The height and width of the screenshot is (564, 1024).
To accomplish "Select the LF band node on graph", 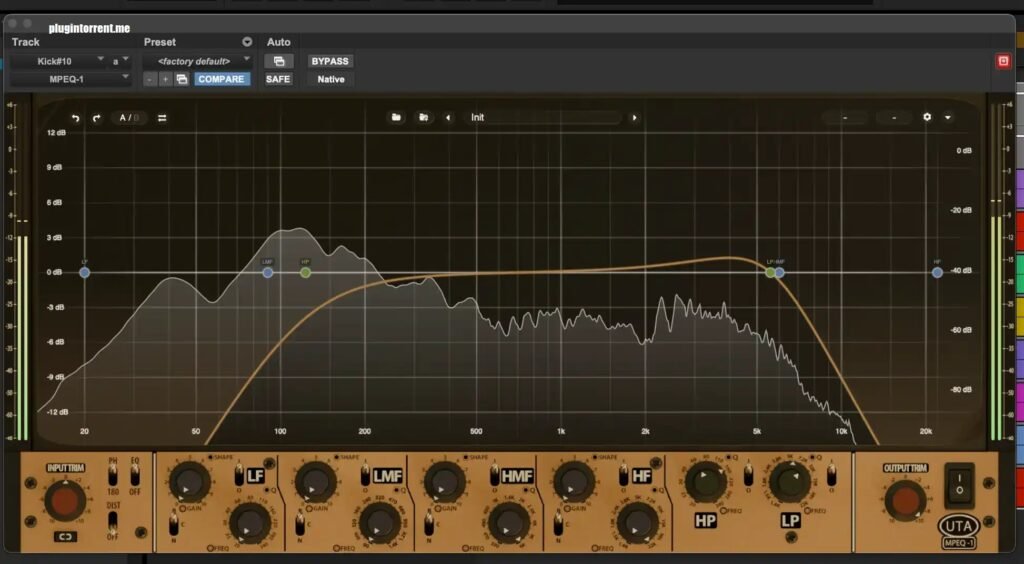I will tap(84, 273).
